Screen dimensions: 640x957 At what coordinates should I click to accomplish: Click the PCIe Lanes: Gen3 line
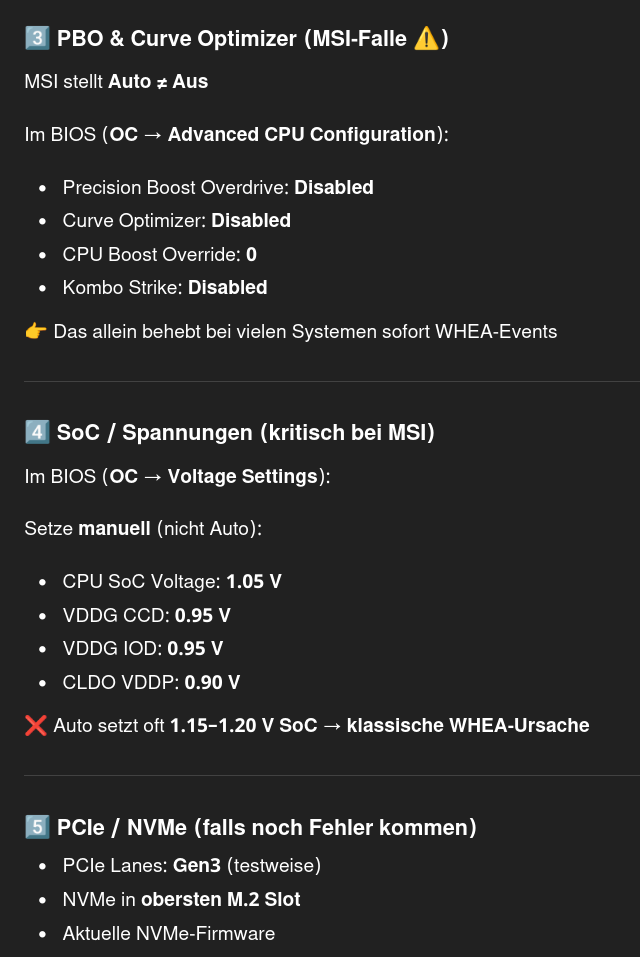click(192, 865)
